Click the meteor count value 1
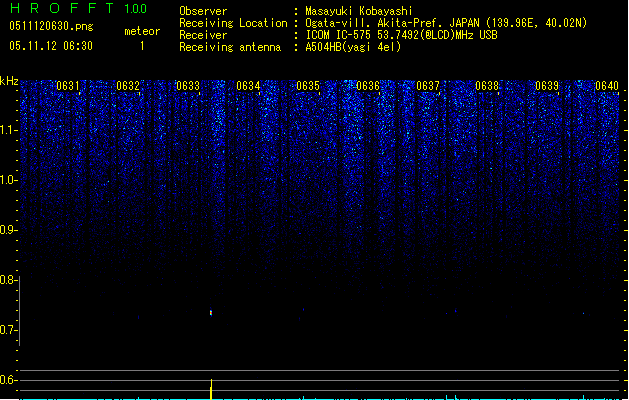The width and height of the screenshot is (629, 400). click(142, 46)
